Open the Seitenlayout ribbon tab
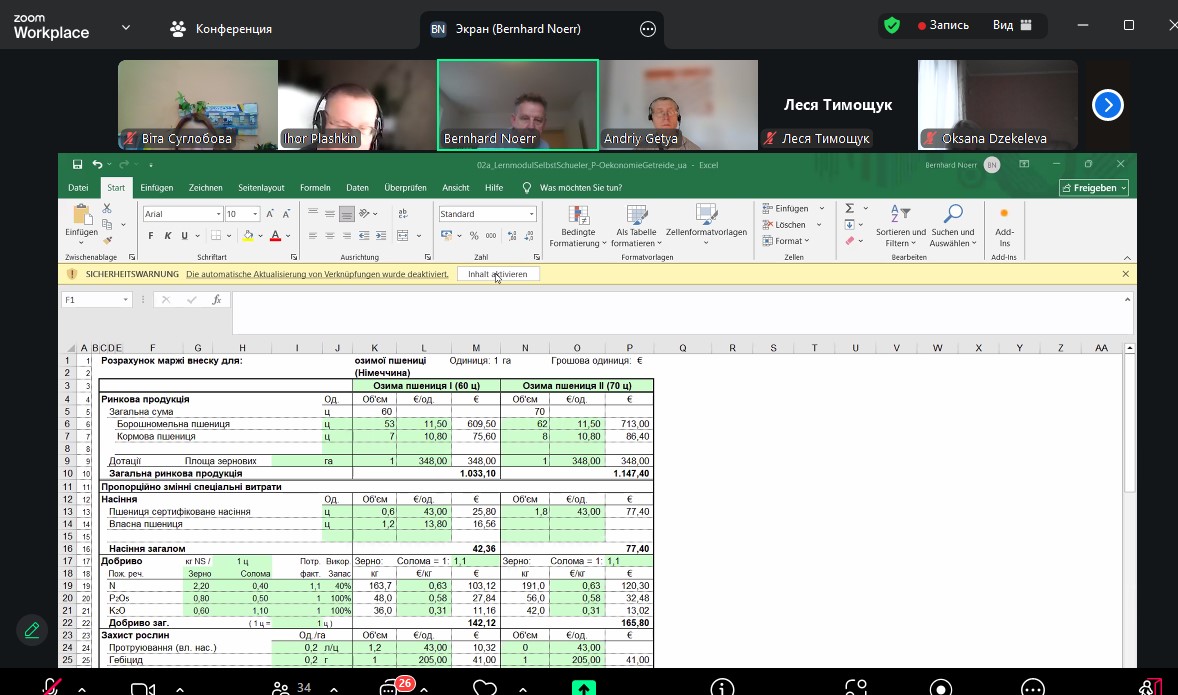The height and width of the screenshot is (695, 1178). 261,188
